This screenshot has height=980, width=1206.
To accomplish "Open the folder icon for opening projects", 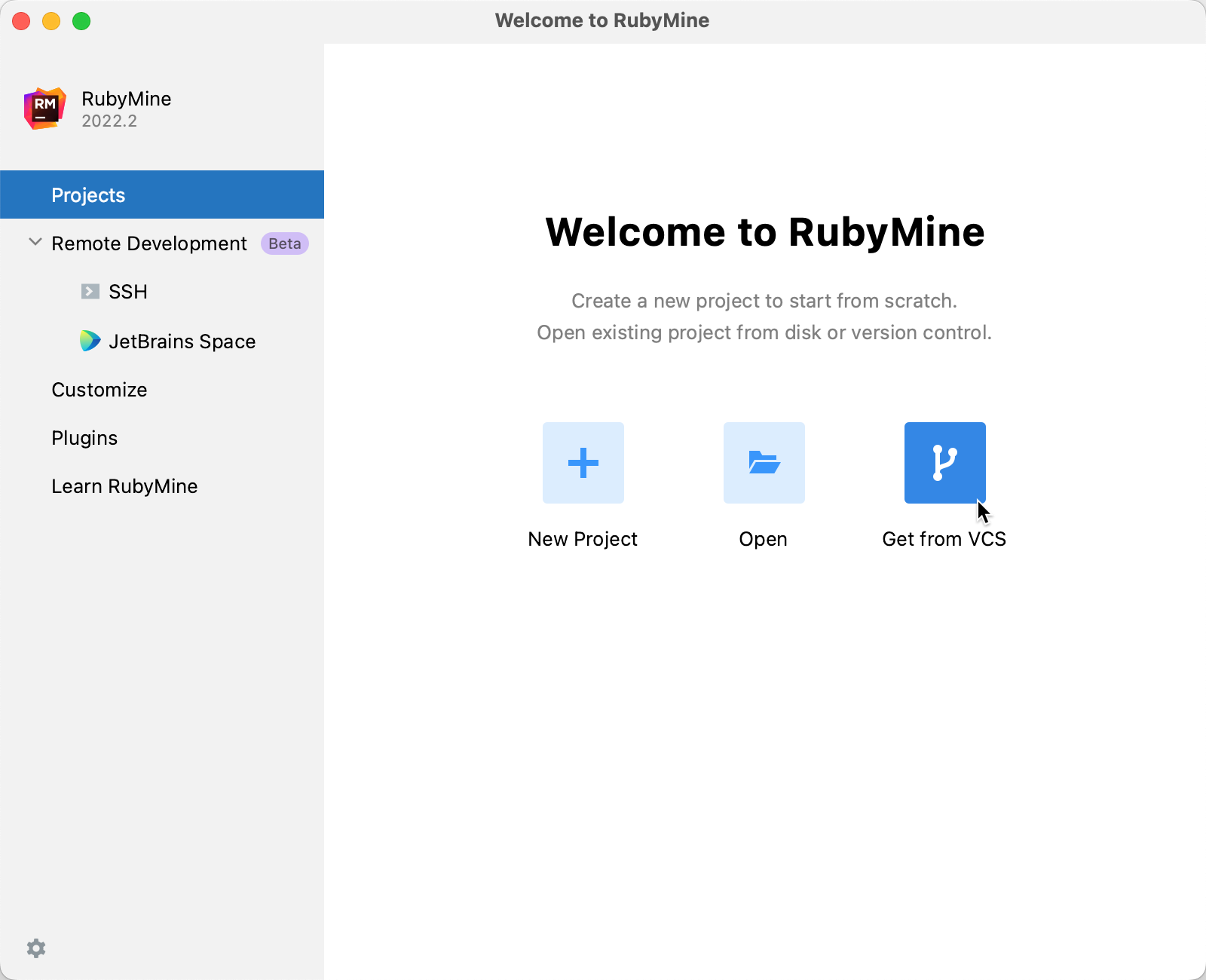I will [764, 463].
